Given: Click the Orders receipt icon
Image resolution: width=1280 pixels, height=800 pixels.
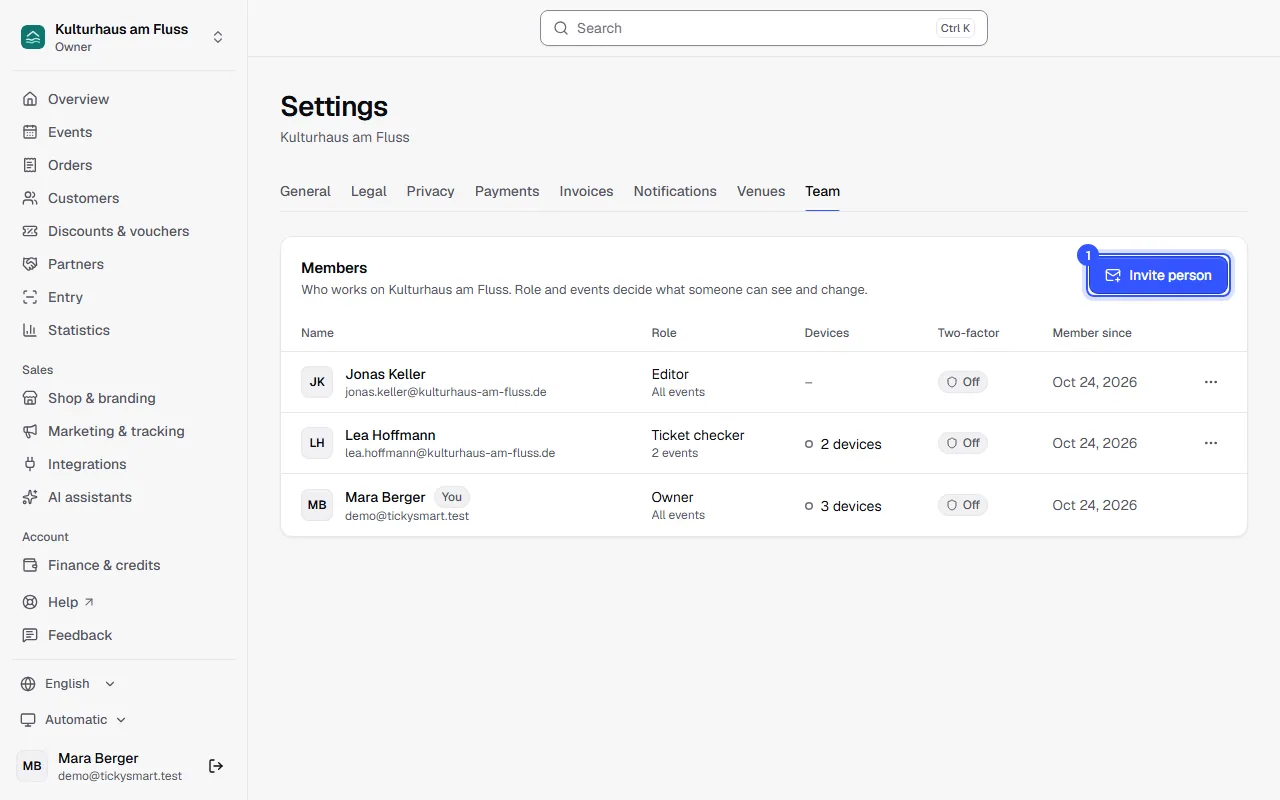Looking at the screenshot, I should (30, 165).
